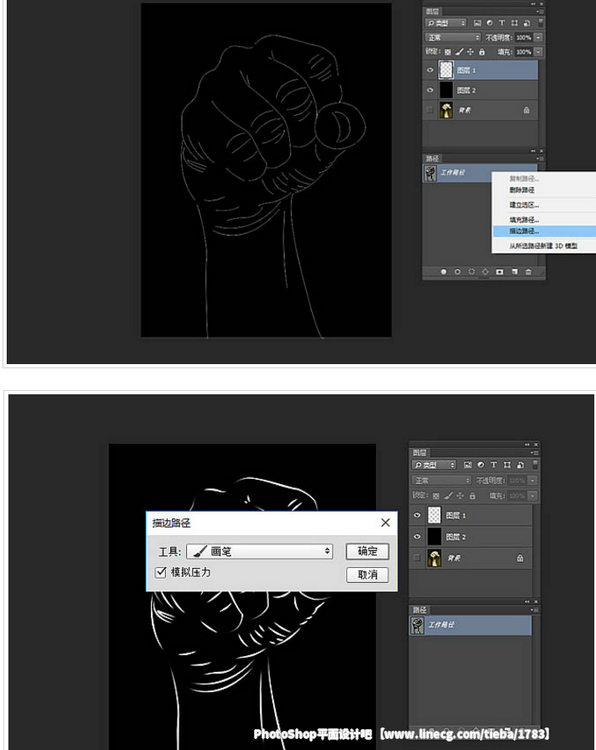This screenshot has height=750, width=596.
Task: Click pixel layer filter icon, lower screenshot
Action: tap(468, 464)
